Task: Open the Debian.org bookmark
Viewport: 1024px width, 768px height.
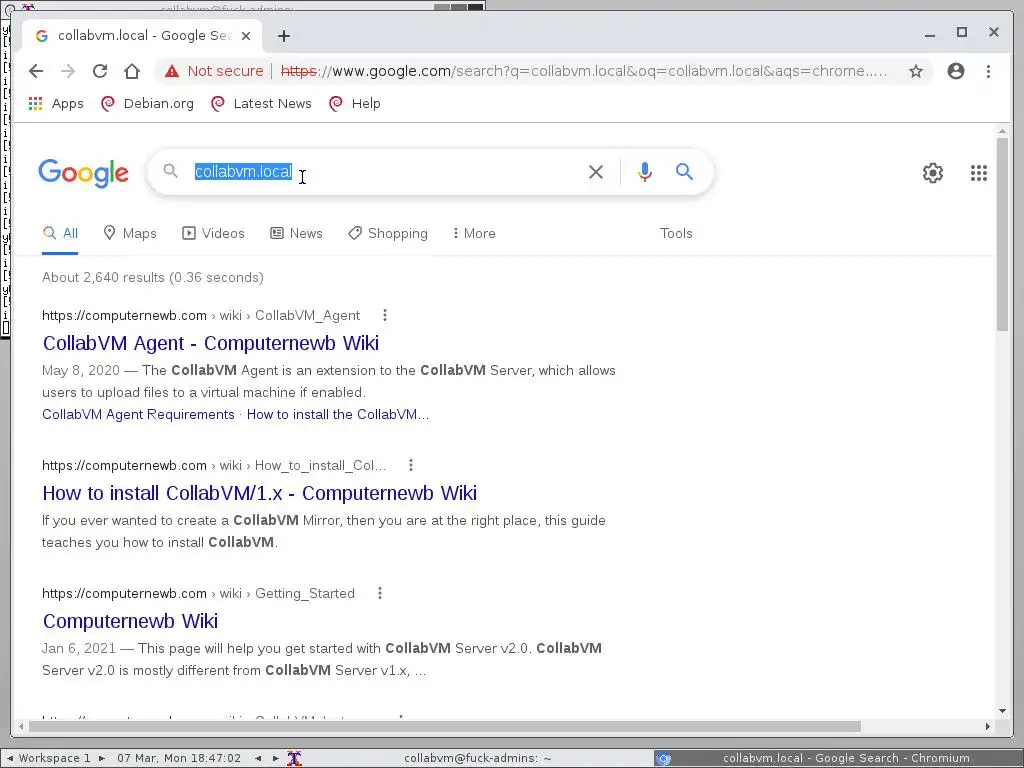Action: coord(148,103)
